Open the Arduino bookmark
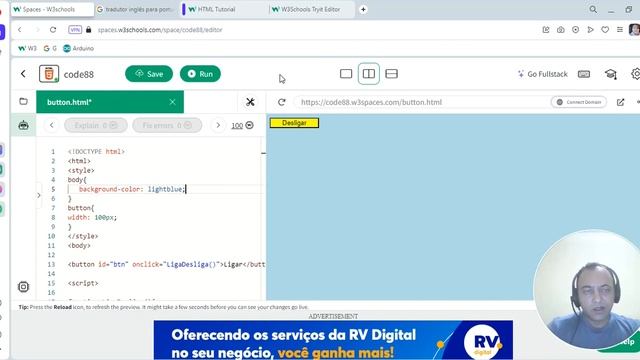Viewport: 640px width, 360px height. click(78, 49)
